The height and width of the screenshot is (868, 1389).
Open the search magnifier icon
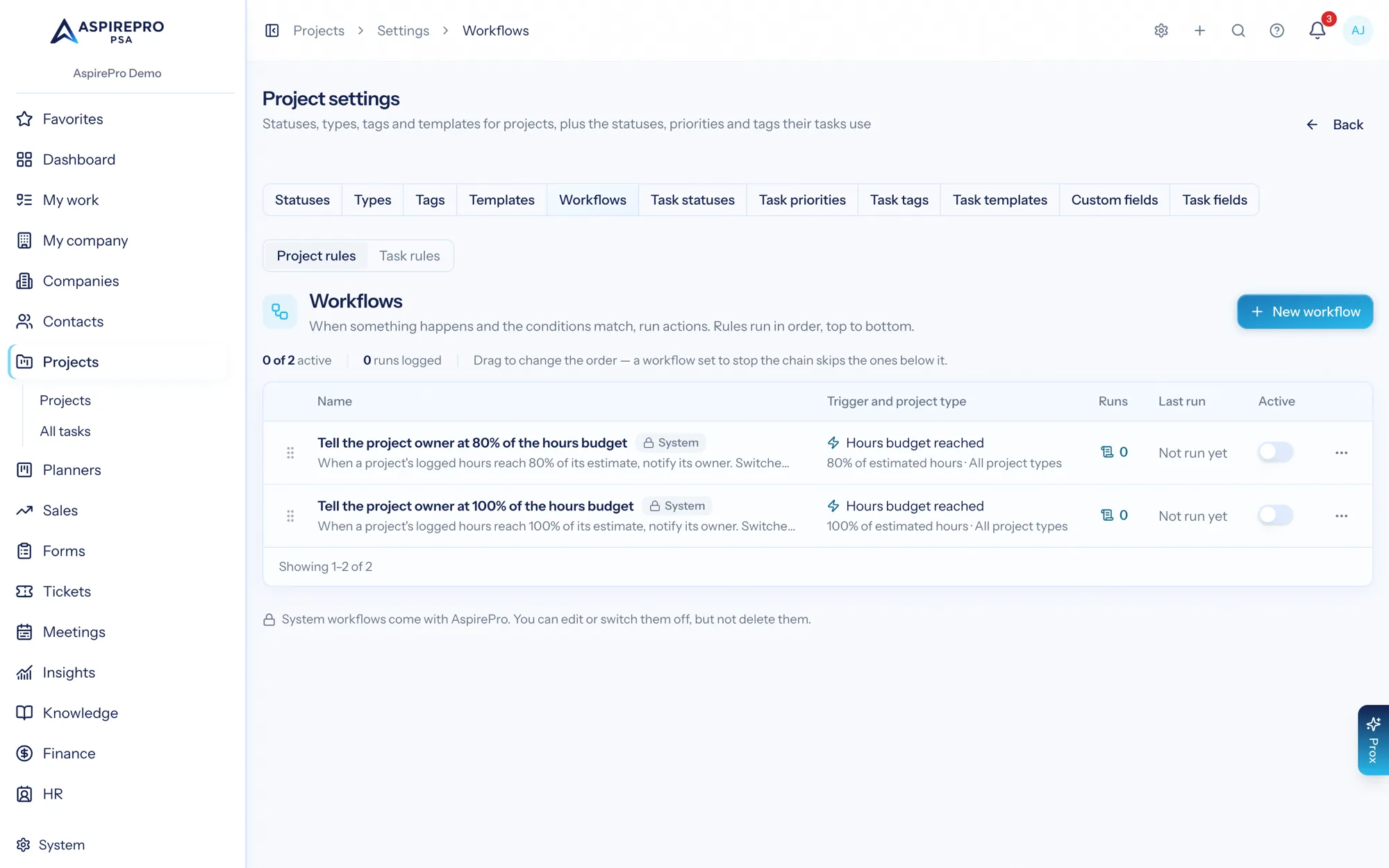(1238, 31)
